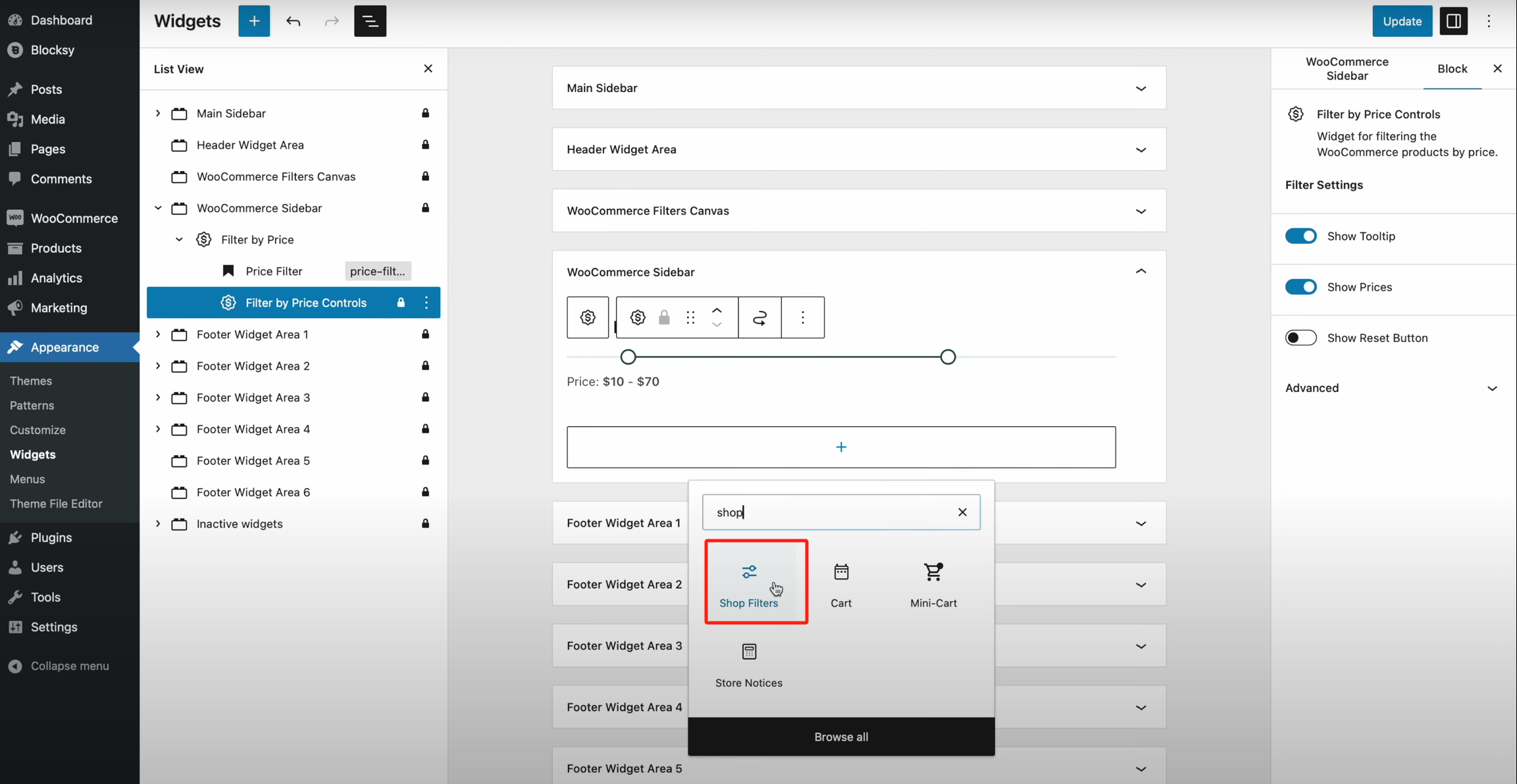
Task: Expand the Main Sidebar widget area
Action: coord(1141,88)
